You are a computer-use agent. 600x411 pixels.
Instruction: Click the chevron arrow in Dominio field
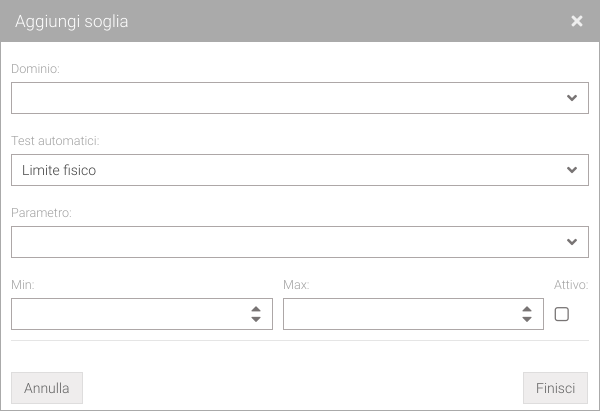click(572, 98)
